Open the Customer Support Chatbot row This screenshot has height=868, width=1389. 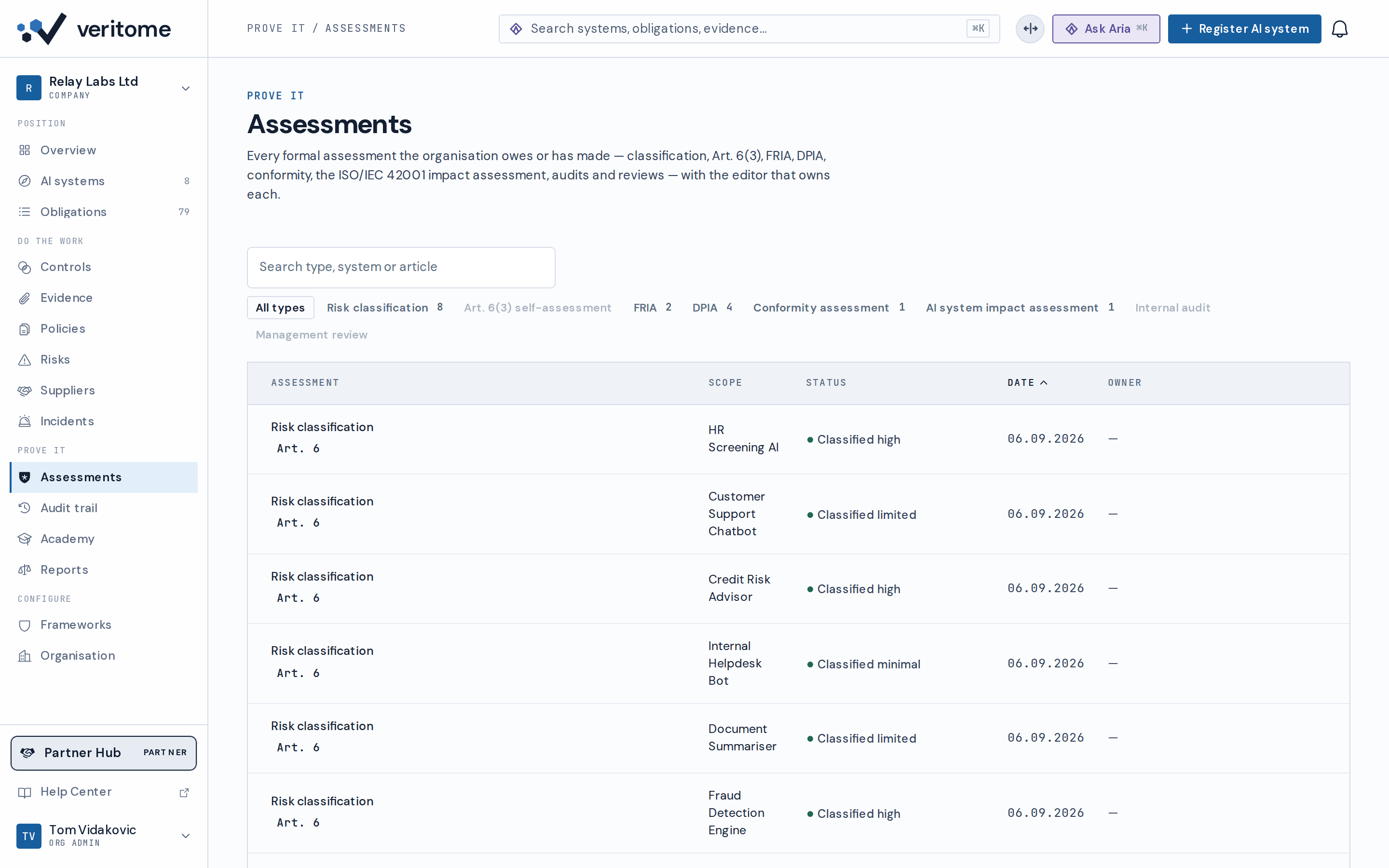click(x=798, y=514)
